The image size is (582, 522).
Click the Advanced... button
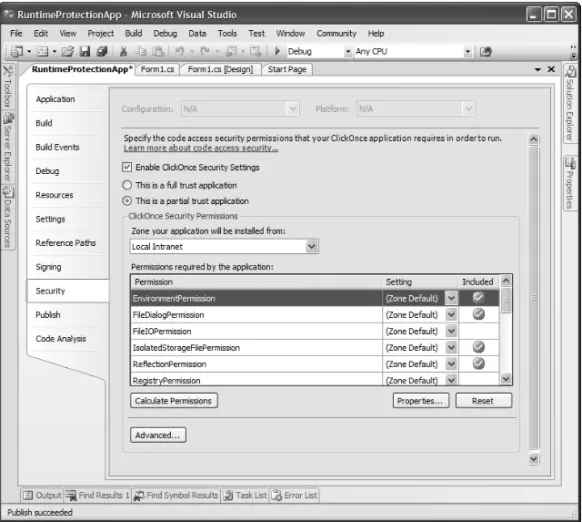158,435
